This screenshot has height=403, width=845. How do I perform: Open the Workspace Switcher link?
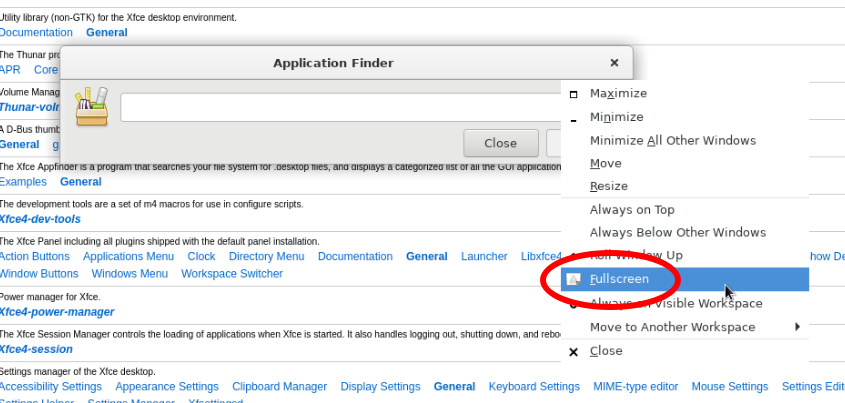231,274
